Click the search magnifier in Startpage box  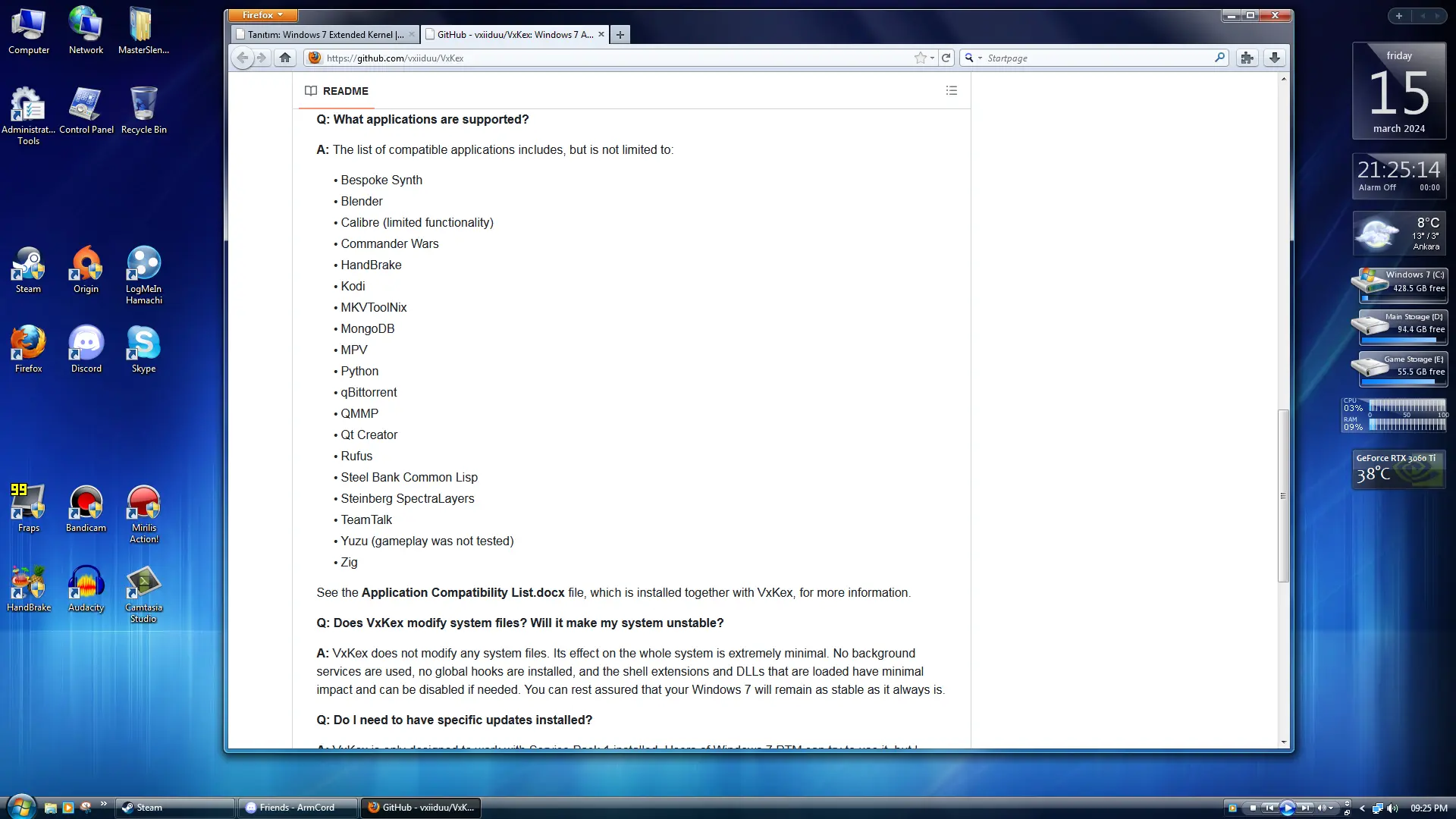click(x=1219, y=58)
